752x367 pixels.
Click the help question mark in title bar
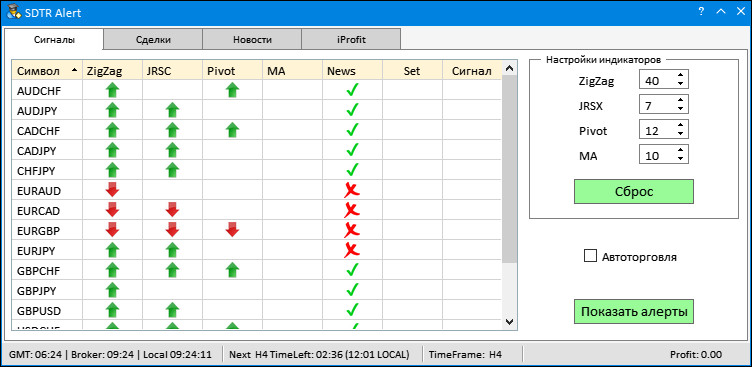coord(701,12)
